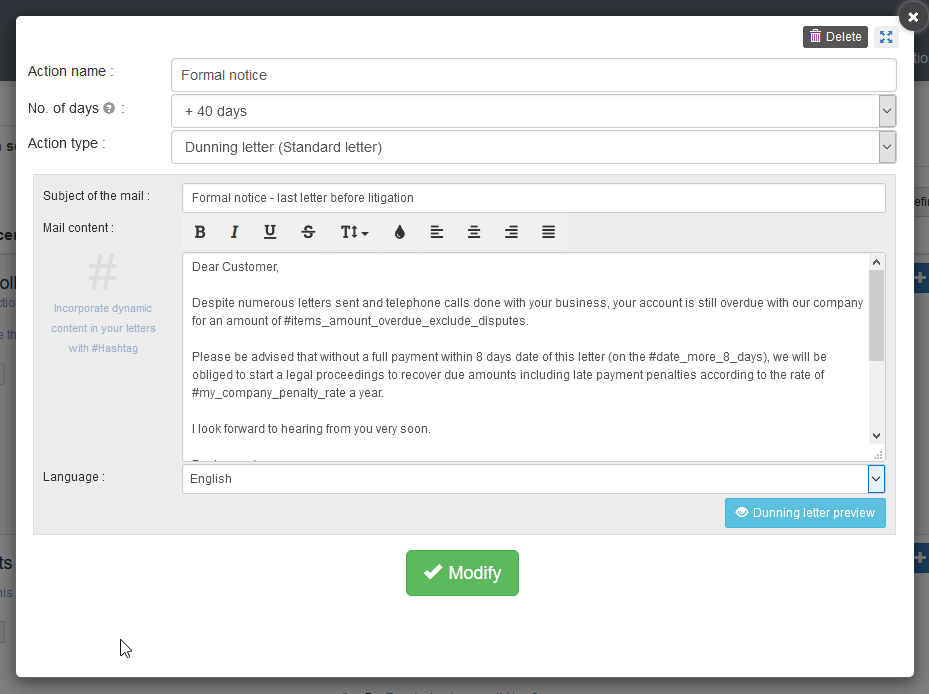
Task: Click the No. of days help icon
Action: pyautogui.click(x=109, y=108)
